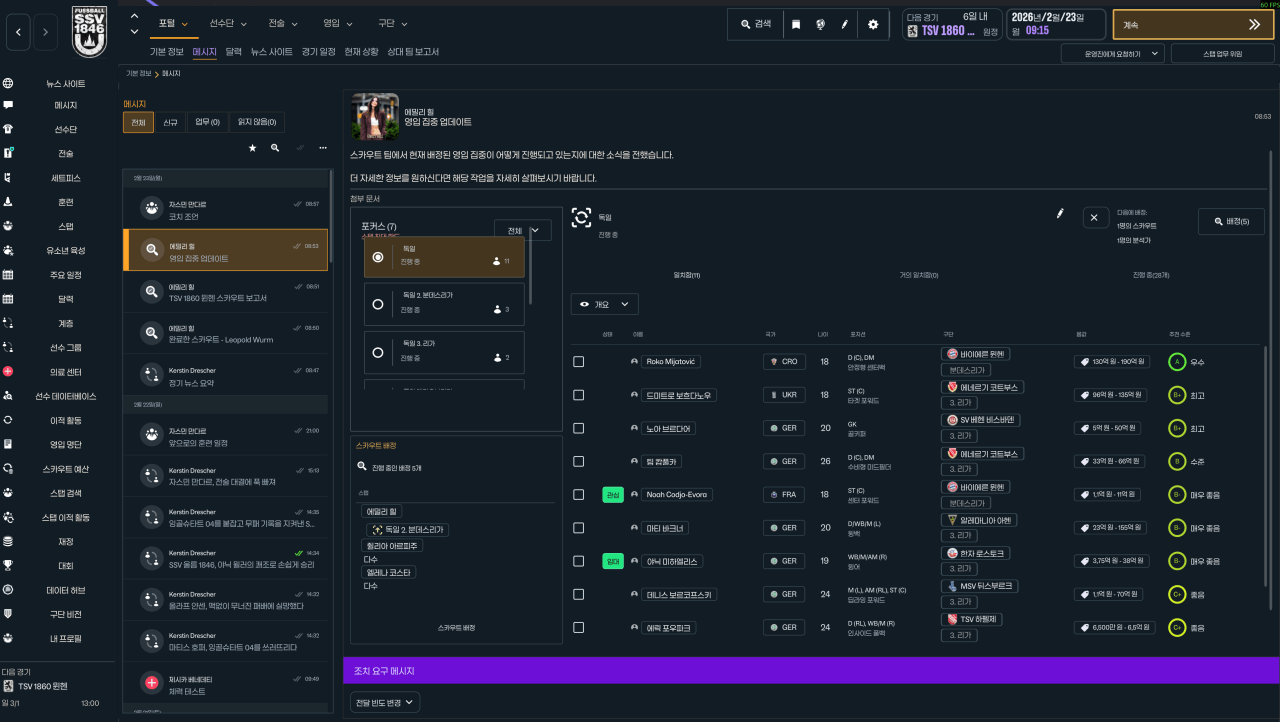The height and width of the screenshot is (722, 1280).
Task: Open the 전체 filter dropdown in focus panel
Action: (x=522, y=230)
